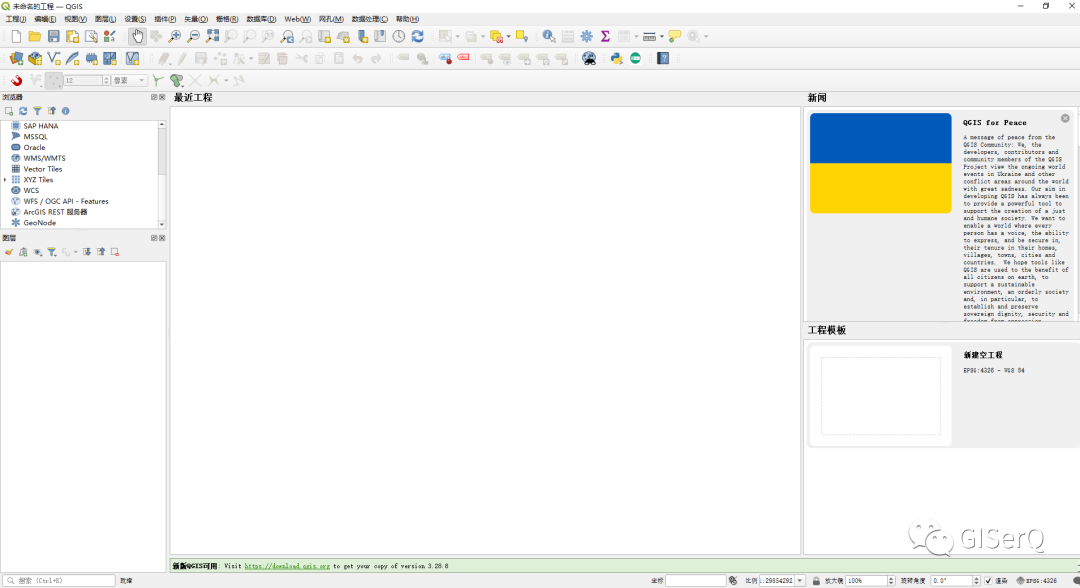The width and height of the screenshot is (1080, 588).
Task: Click the EPSG:4326 CRS button in status bar
Action: pos(1037,580)
